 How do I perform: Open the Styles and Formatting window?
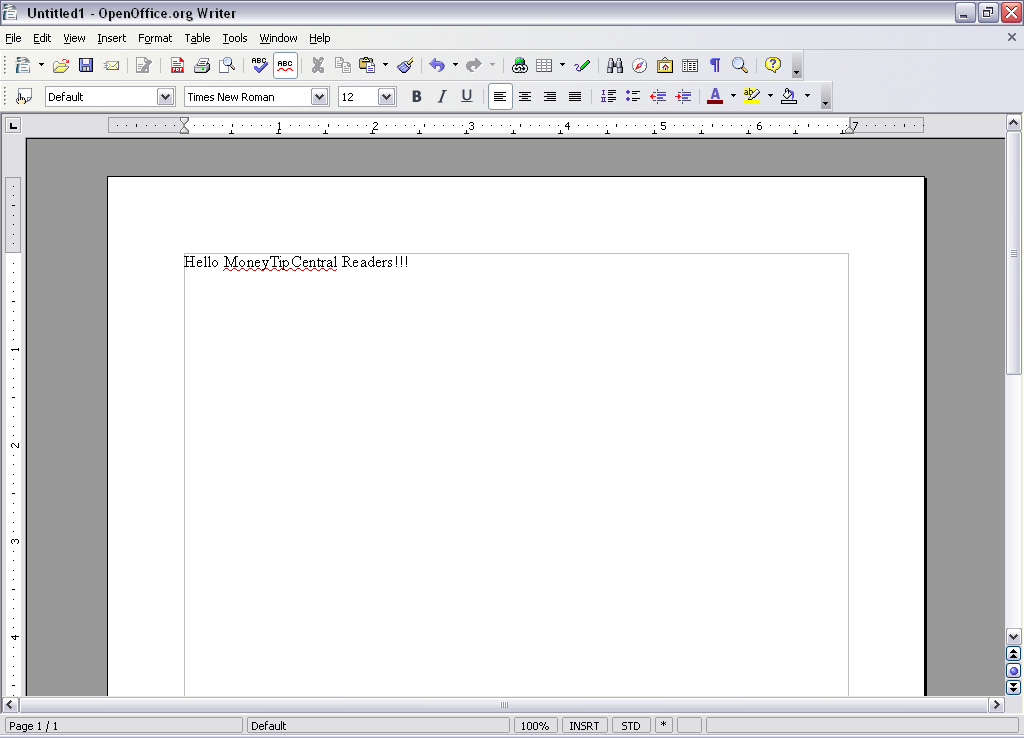point(24,97)
